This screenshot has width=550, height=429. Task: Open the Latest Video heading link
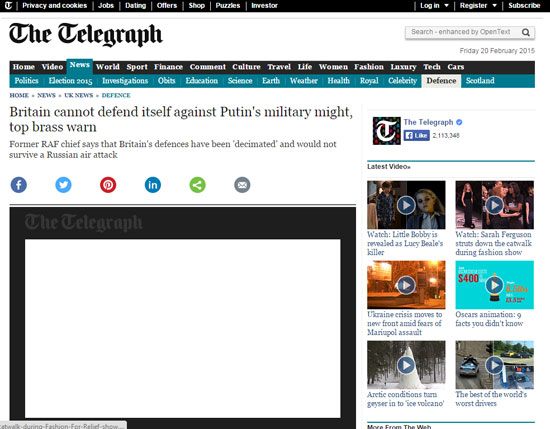(x=389, y=167)
